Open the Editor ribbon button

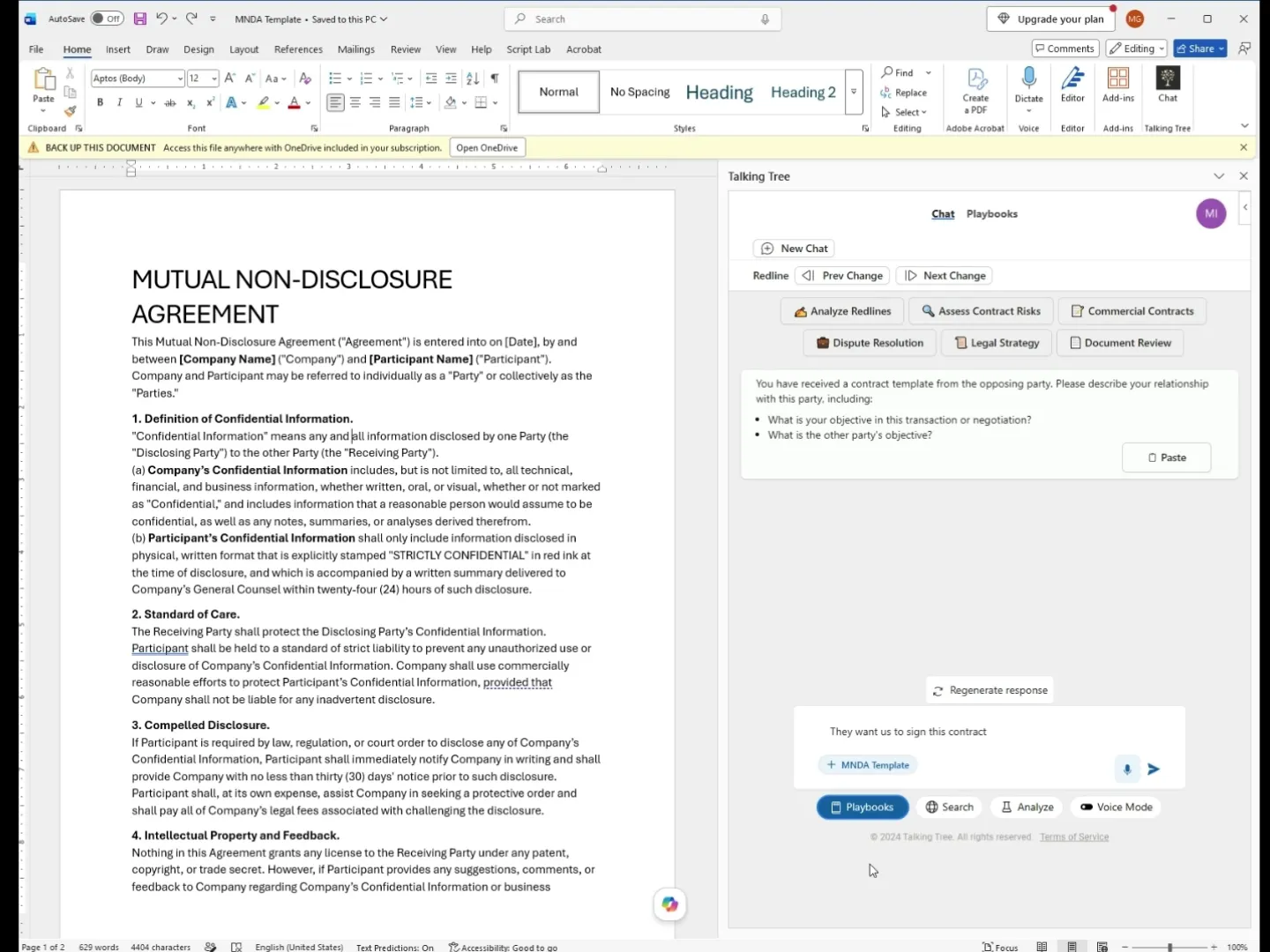pos(1072,85)
